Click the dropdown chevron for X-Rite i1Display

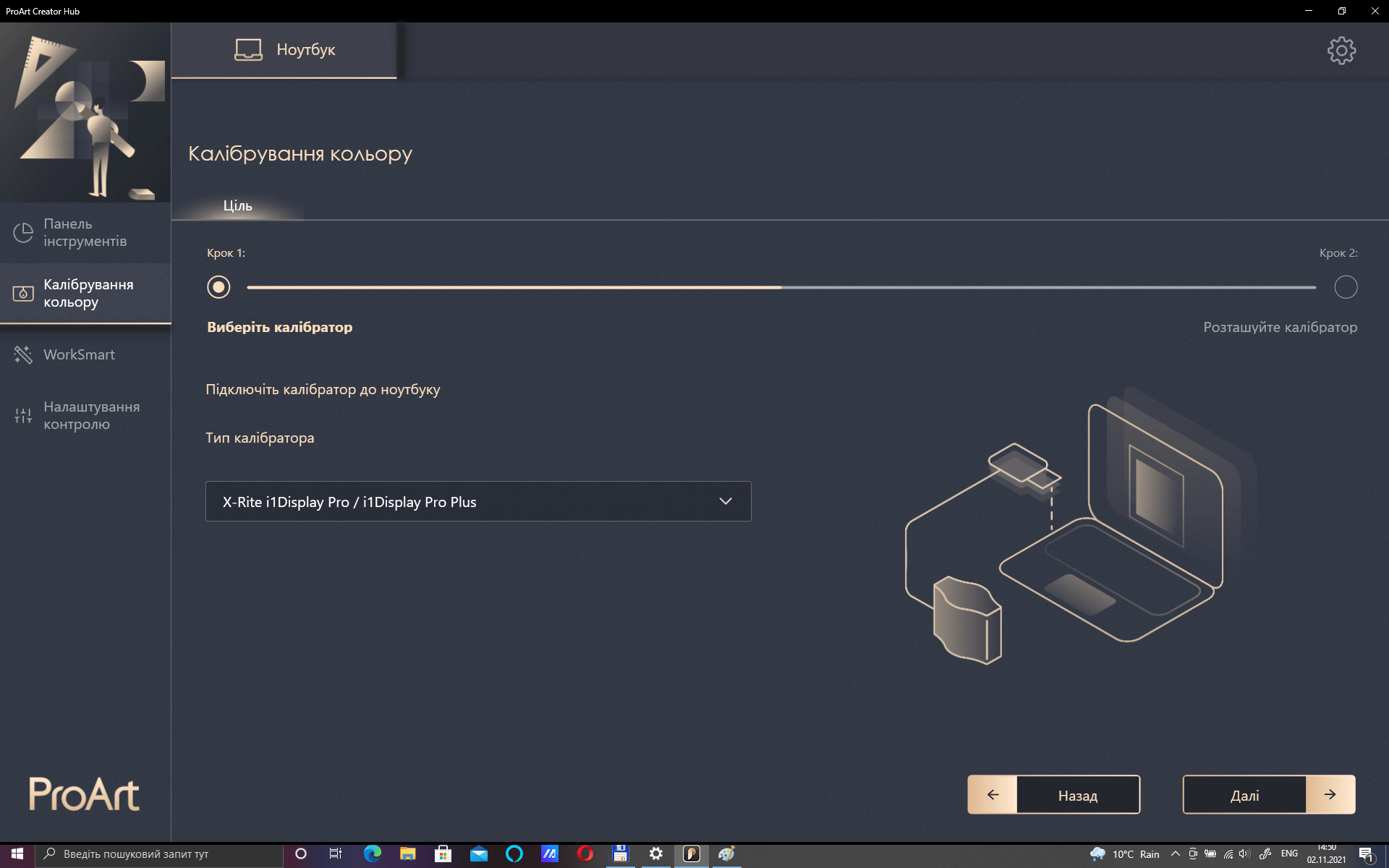pos(726,501)
